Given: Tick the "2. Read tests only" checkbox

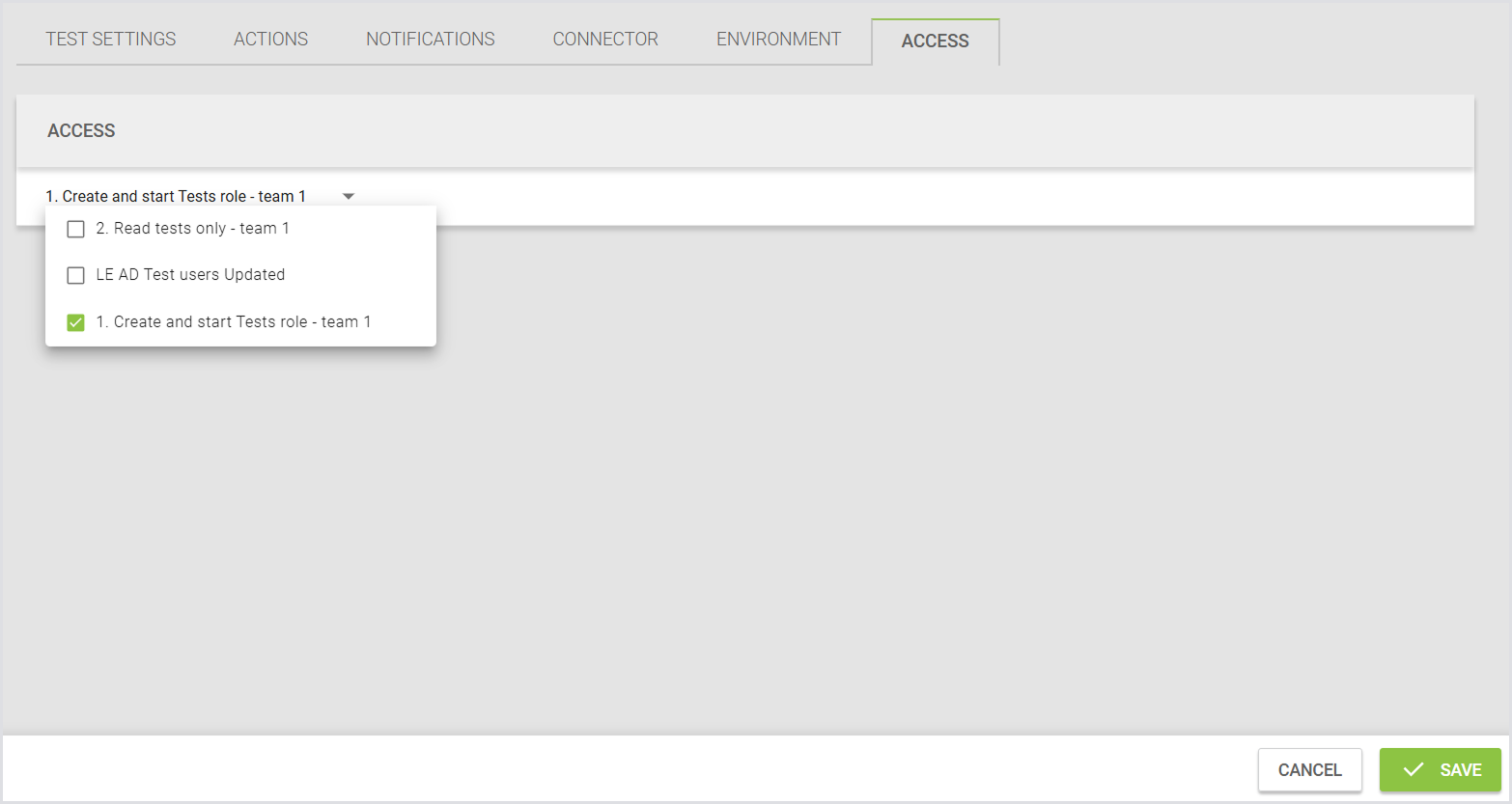Looking at the screenshot, I should [75, 229].
